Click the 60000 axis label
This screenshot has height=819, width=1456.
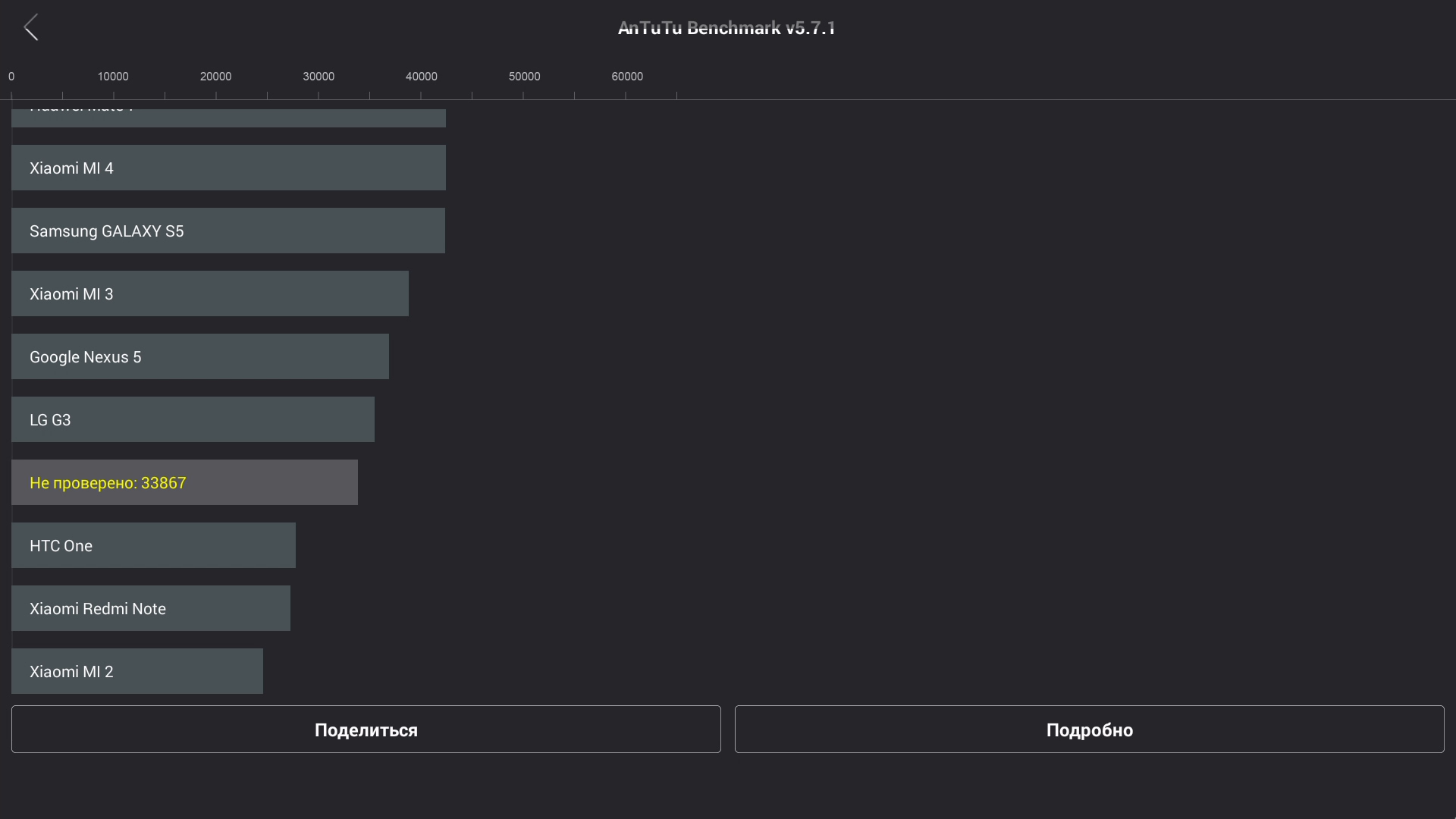point(627,77)
